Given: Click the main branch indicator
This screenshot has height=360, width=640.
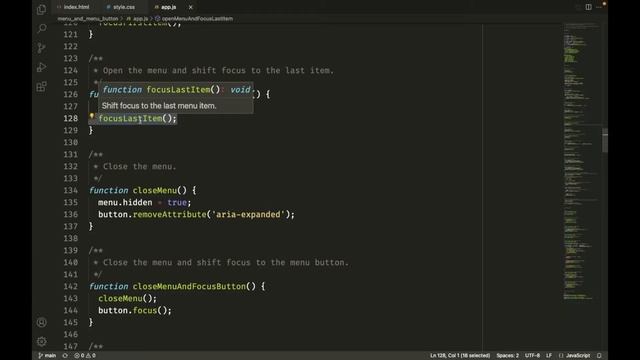Looking at the screenshot, I should pos(47,356).
